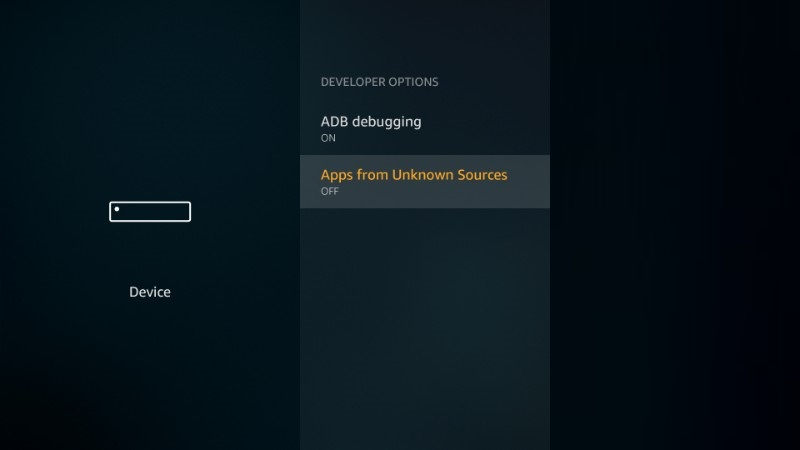Viewport: 800px width, 450px height.
Task: Click the orange Apps from Unknown Sources title
Action: 414,175
